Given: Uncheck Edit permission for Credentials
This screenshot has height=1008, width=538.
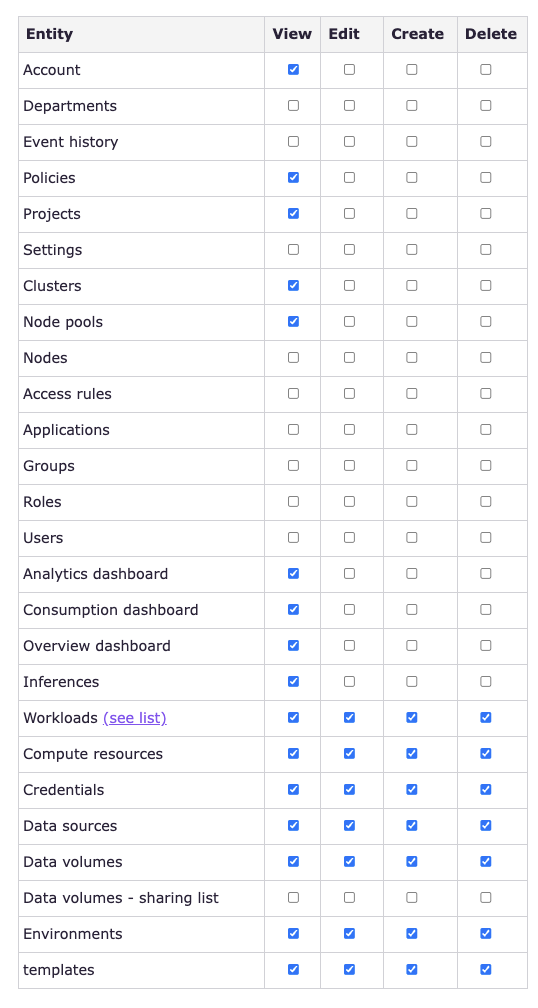Looking at the screenshot, I should (x=349, y=789).
